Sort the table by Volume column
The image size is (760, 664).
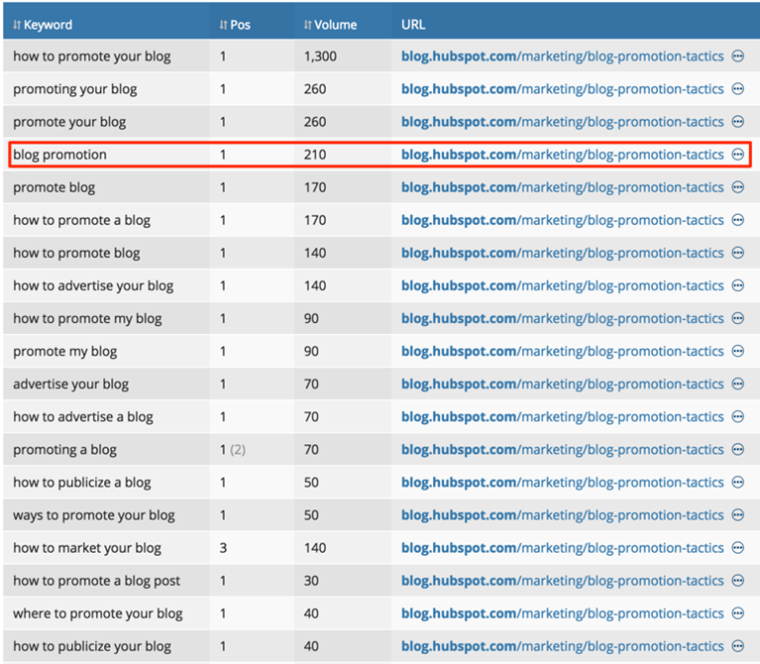(331, 25)
